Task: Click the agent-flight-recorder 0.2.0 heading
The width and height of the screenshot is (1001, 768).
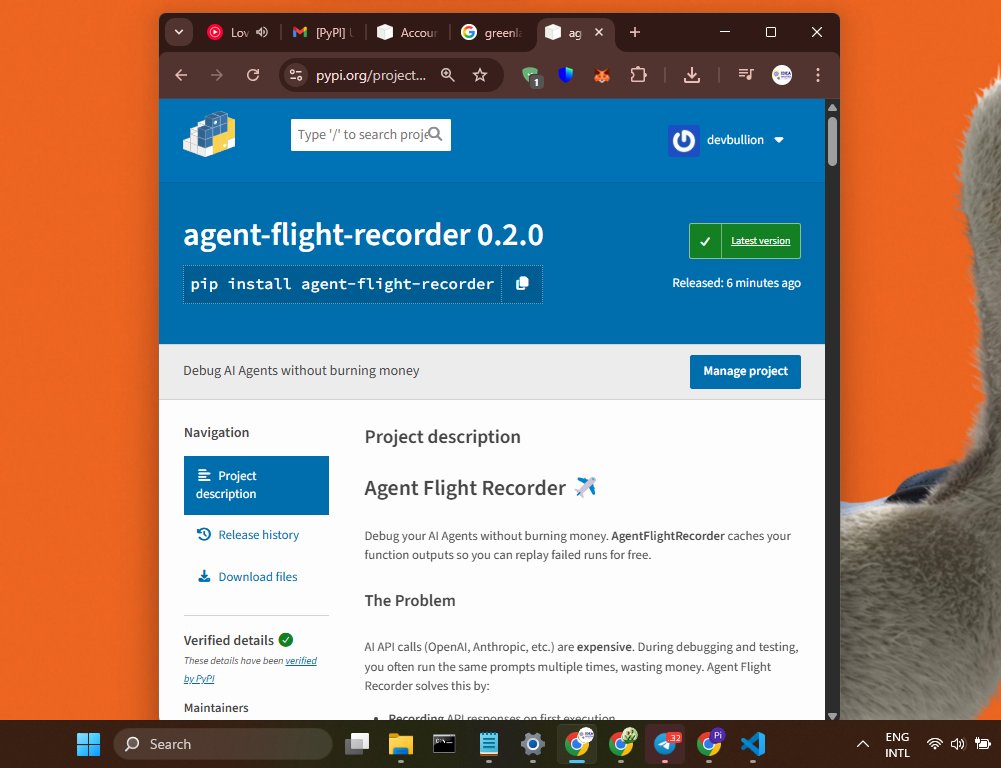Action: click(x=363, y=235)
